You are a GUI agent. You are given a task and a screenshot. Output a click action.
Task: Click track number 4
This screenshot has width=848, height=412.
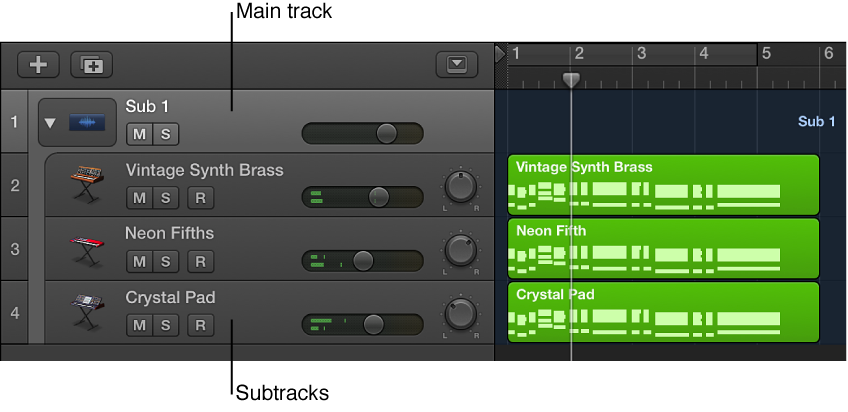tap(14, 313)
